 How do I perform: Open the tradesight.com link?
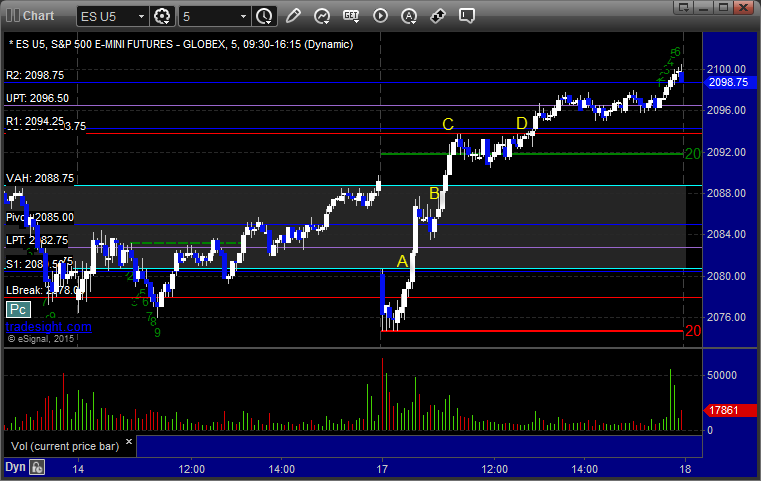pyautogui.click(x=49, y=327)
